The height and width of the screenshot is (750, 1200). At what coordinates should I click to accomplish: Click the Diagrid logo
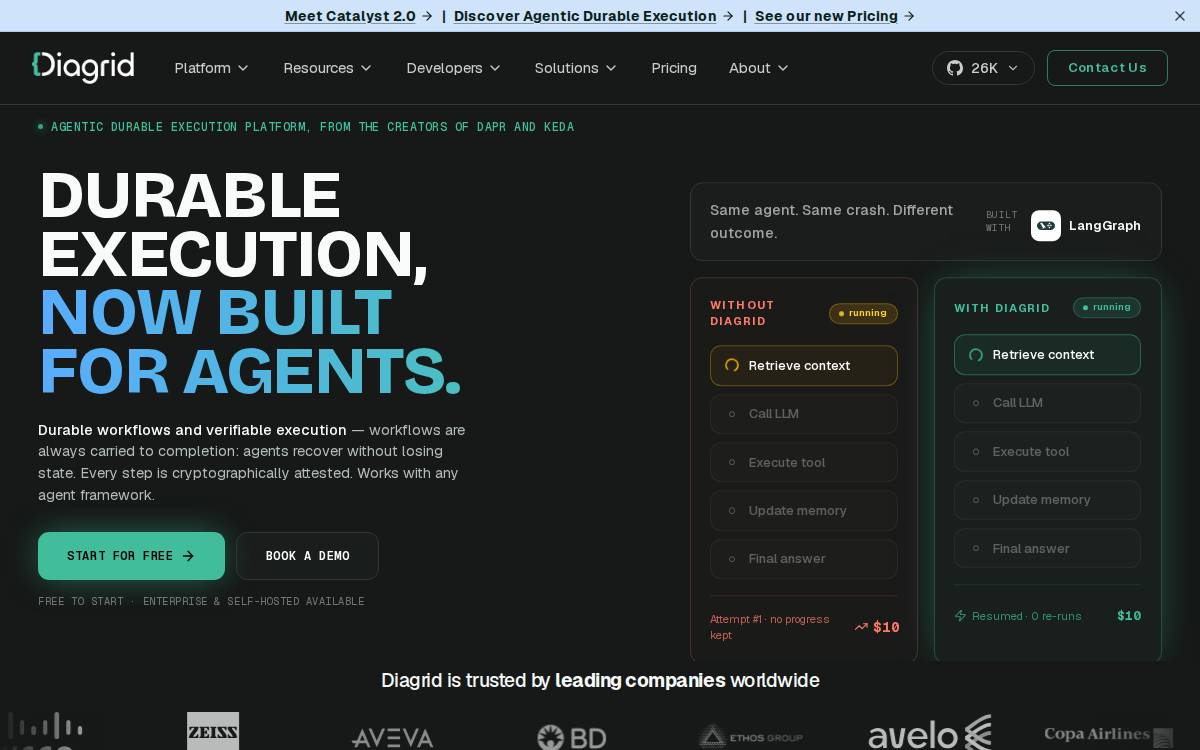pyautogui.click(x=83, y=67)
